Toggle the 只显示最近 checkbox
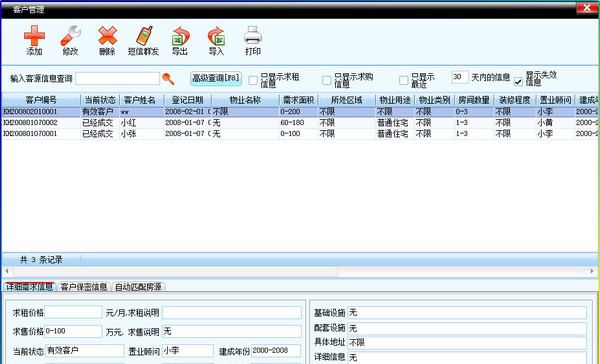Image resolution: width=600 pixels, height=364 pixels. tap(403, 80)
